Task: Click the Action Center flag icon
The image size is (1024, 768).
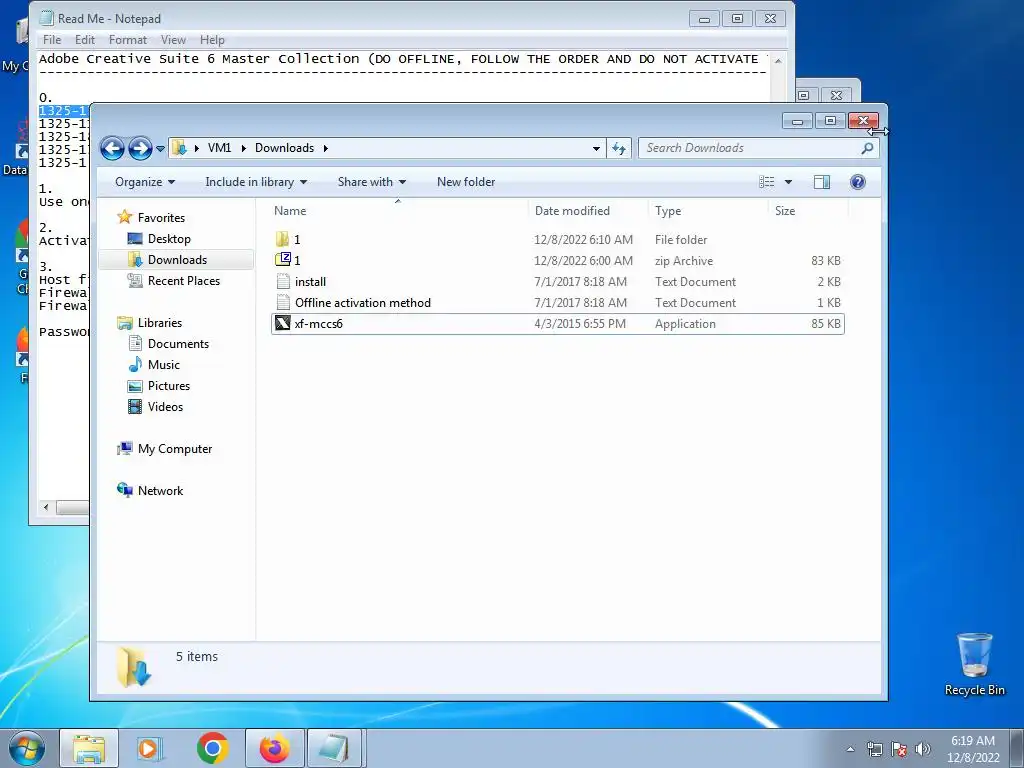Action: point(899,749)
